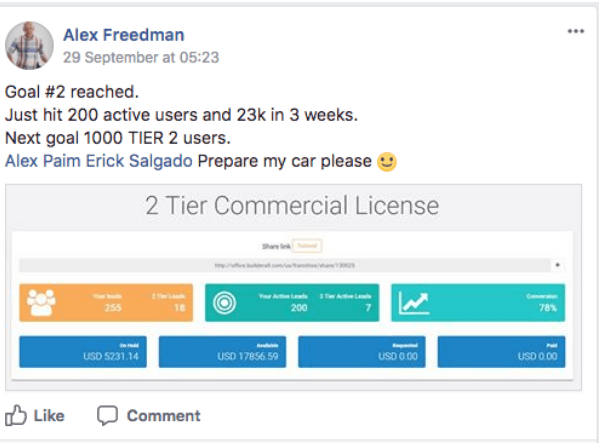
Task: Open the Alex Freedman profile name link
Action: [123, 35]
